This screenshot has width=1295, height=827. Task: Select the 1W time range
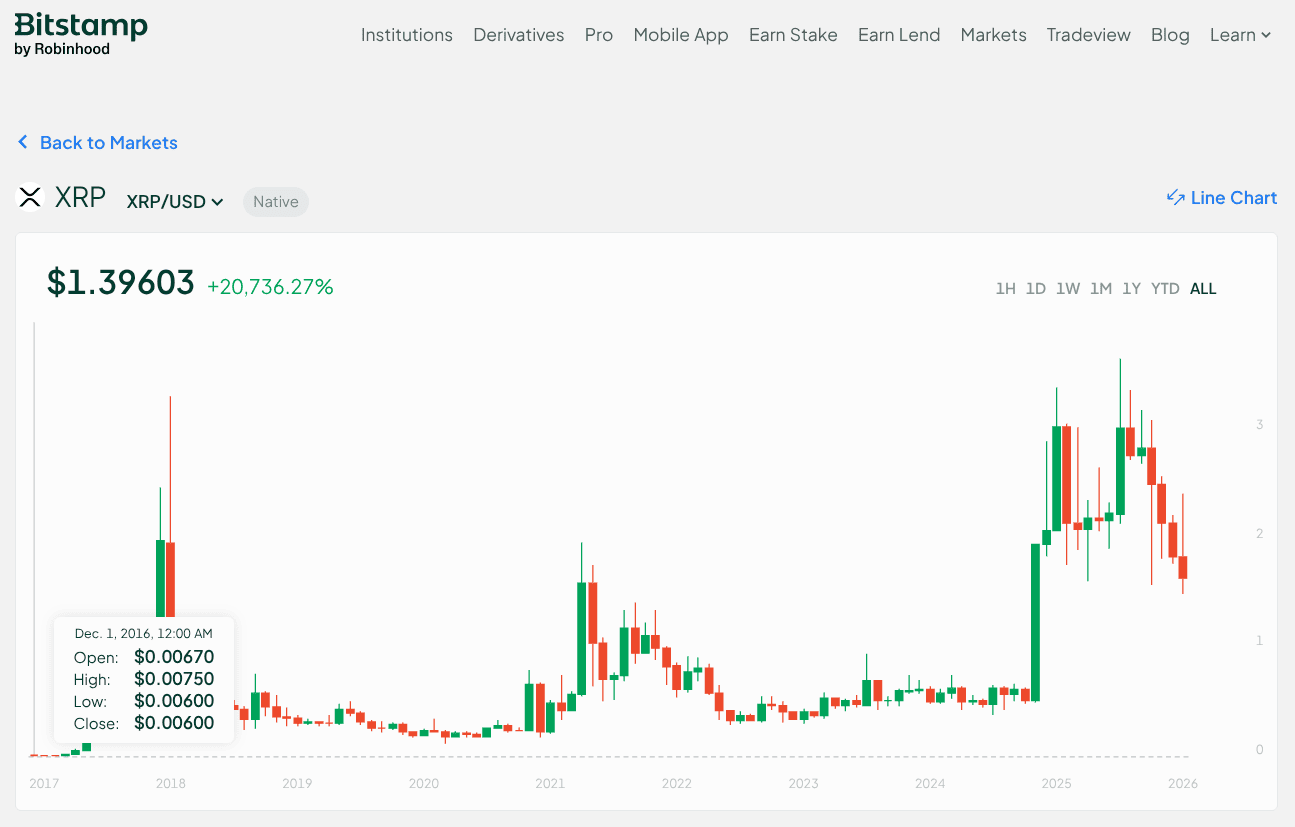(x=1068, y=289)
